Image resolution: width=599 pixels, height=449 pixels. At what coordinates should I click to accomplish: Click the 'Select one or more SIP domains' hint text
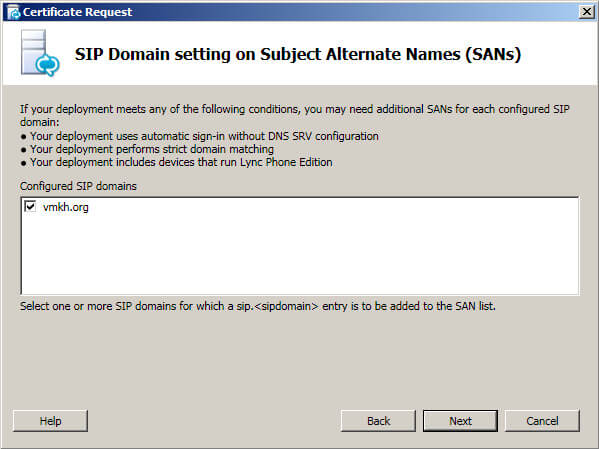pyautogui.click(x=258, y=306)
